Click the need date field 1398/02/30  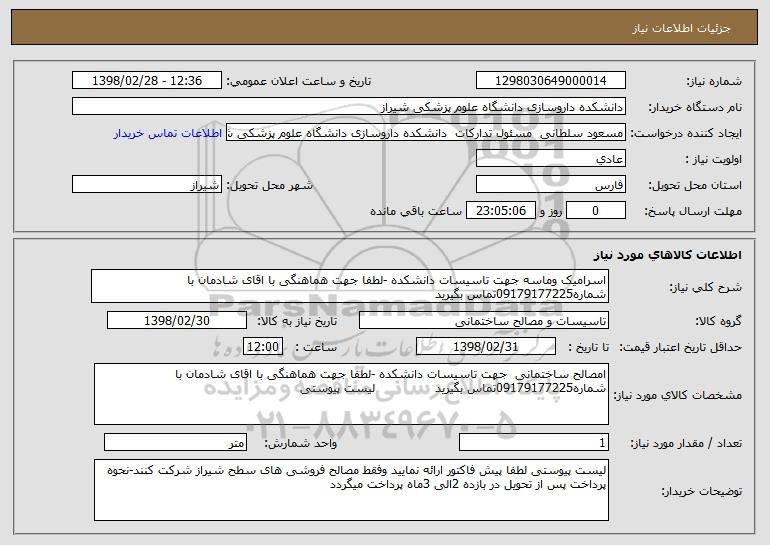click(177, 321)
